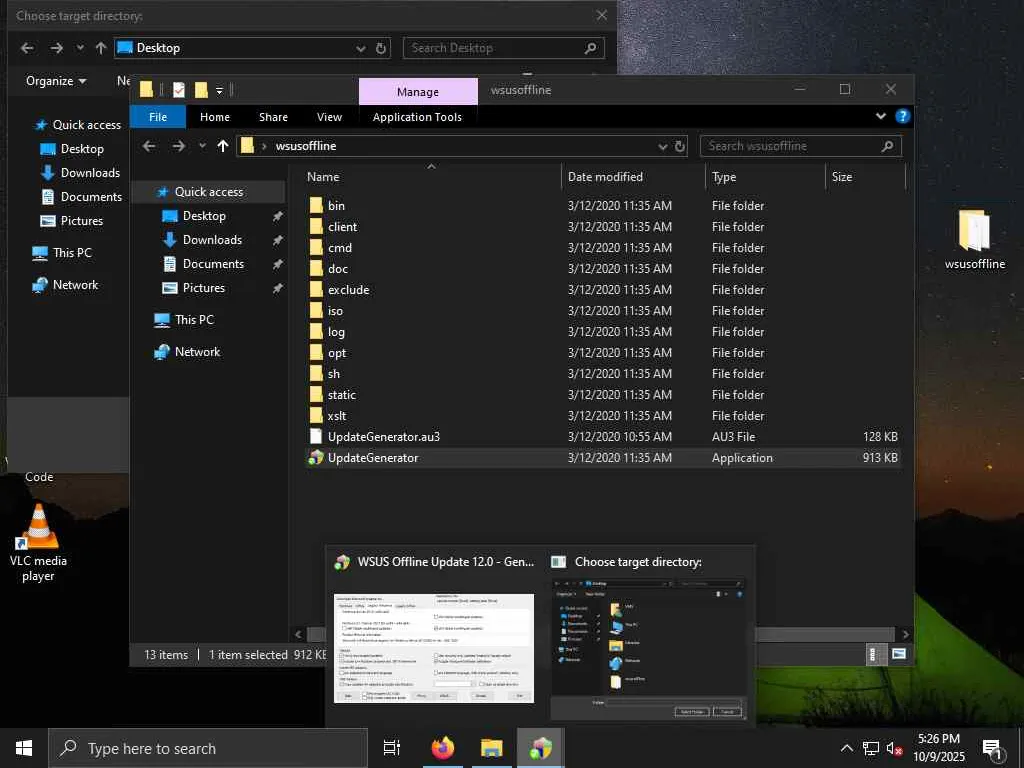Click the WSUS Offline Update taskbar icon
1024x768 pixels.
tap(541, 748)
